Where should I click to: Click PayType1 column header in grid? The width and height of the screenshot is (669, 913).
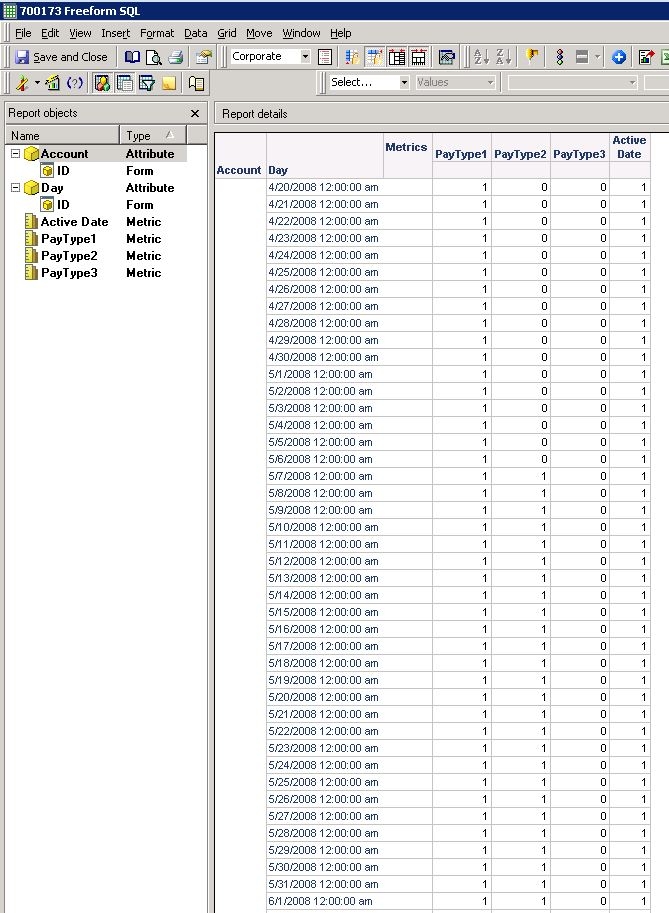point(461,154)
